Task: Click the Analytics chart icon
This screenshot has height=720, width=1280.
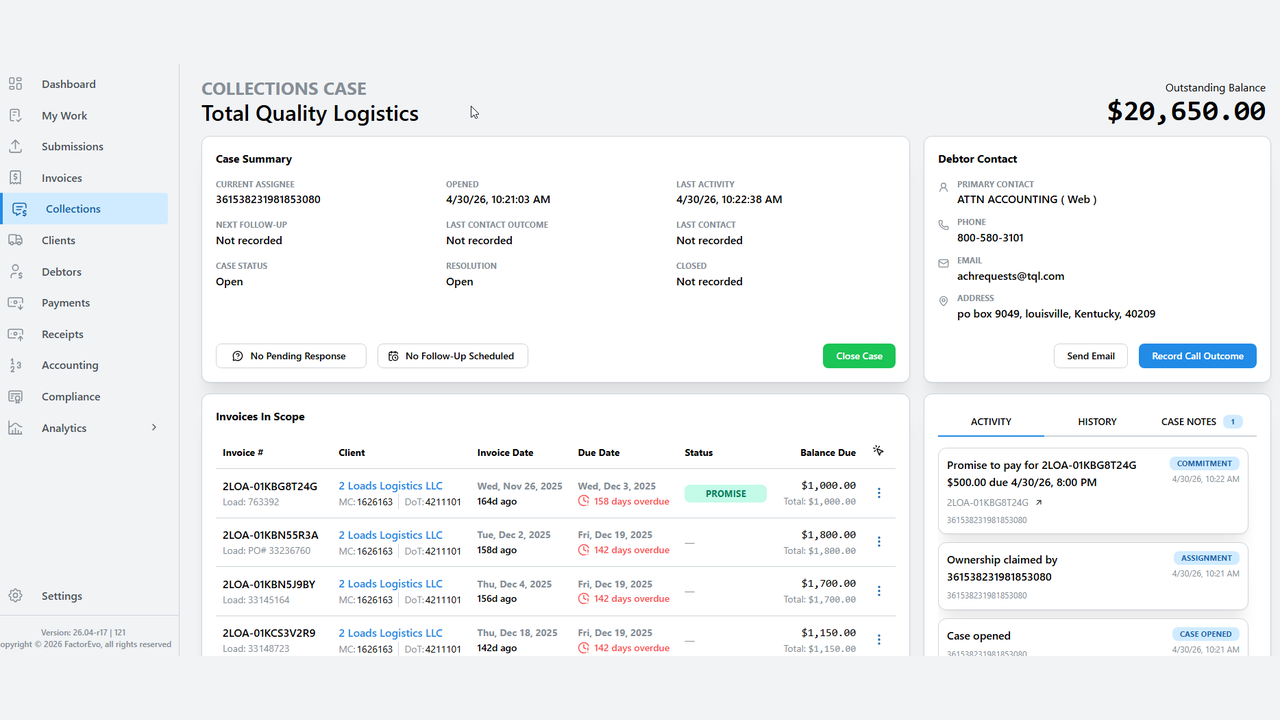Action: [15, 428]
